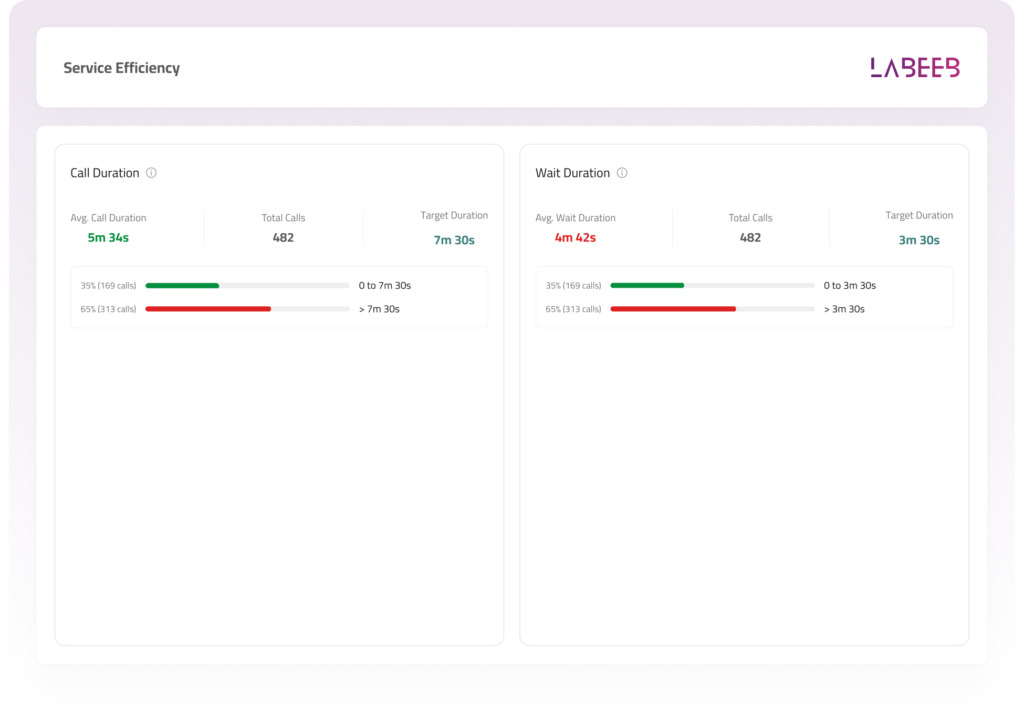The height and width of the screenshot is (728, 1024).
Task: Click the Call Duration info icon
Action: click(152, 173)
